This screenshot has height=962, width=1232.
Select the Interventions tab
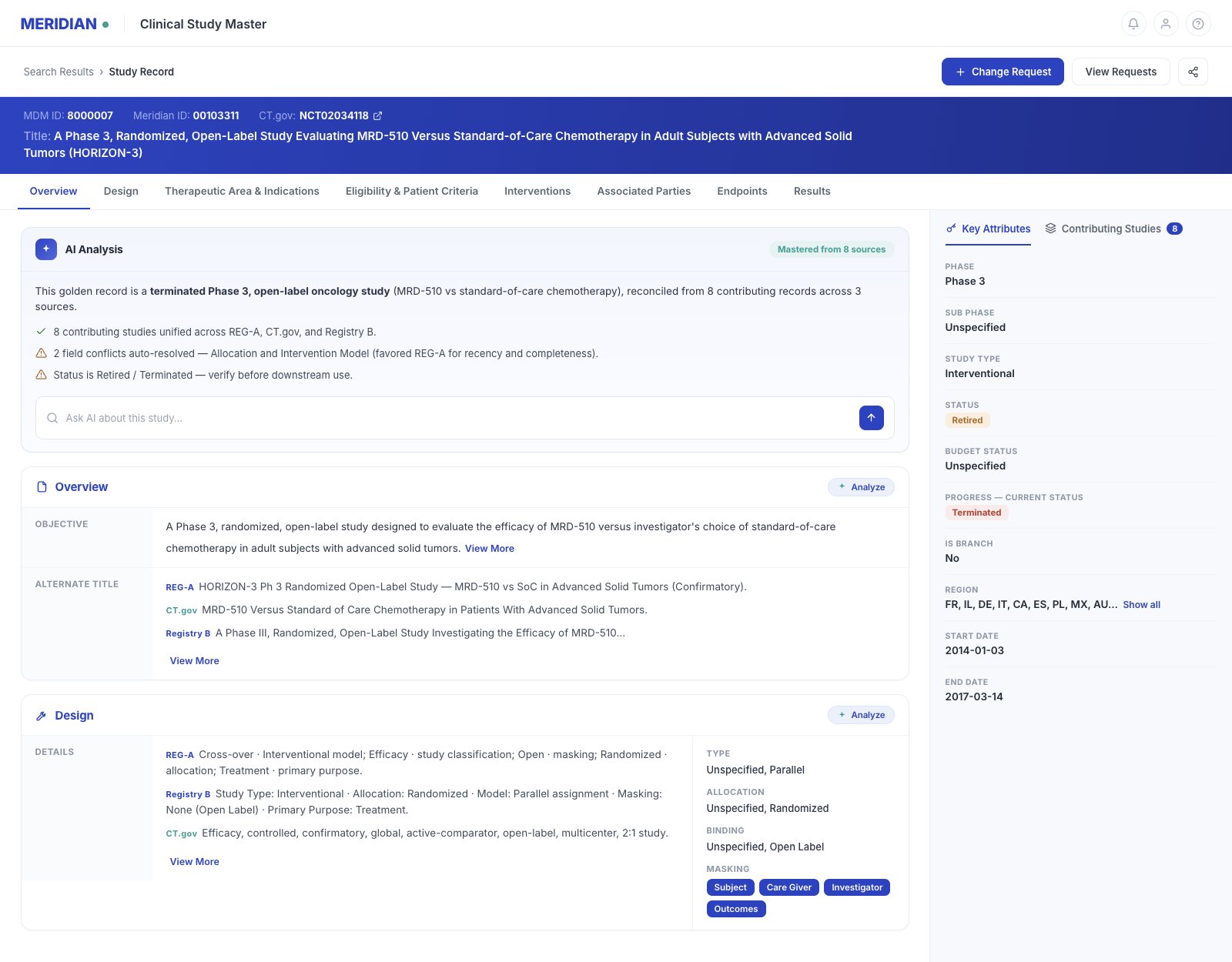pos(537,191)
